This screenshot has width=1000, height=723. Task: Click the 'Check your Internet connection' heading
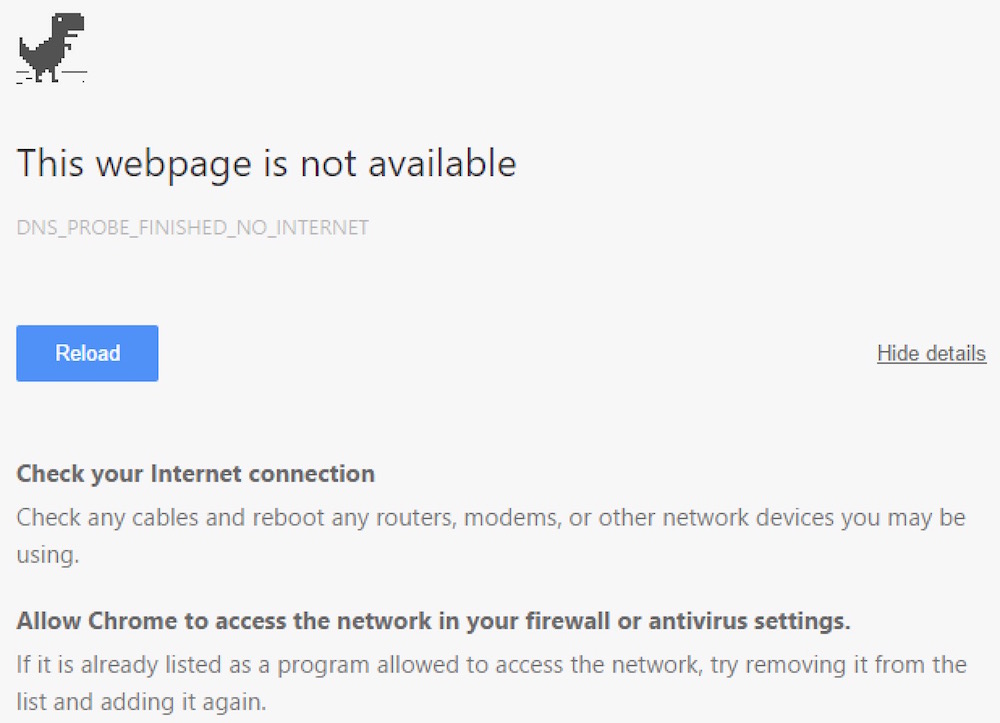point(196,473)
